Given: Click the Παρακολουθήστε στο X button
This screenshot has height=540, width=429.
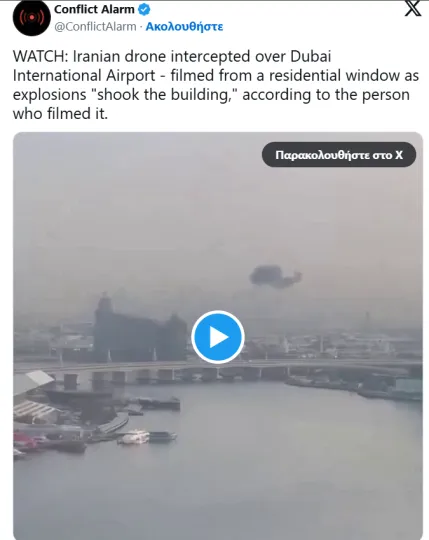Looking at the screenshot, I should (339, 155).
